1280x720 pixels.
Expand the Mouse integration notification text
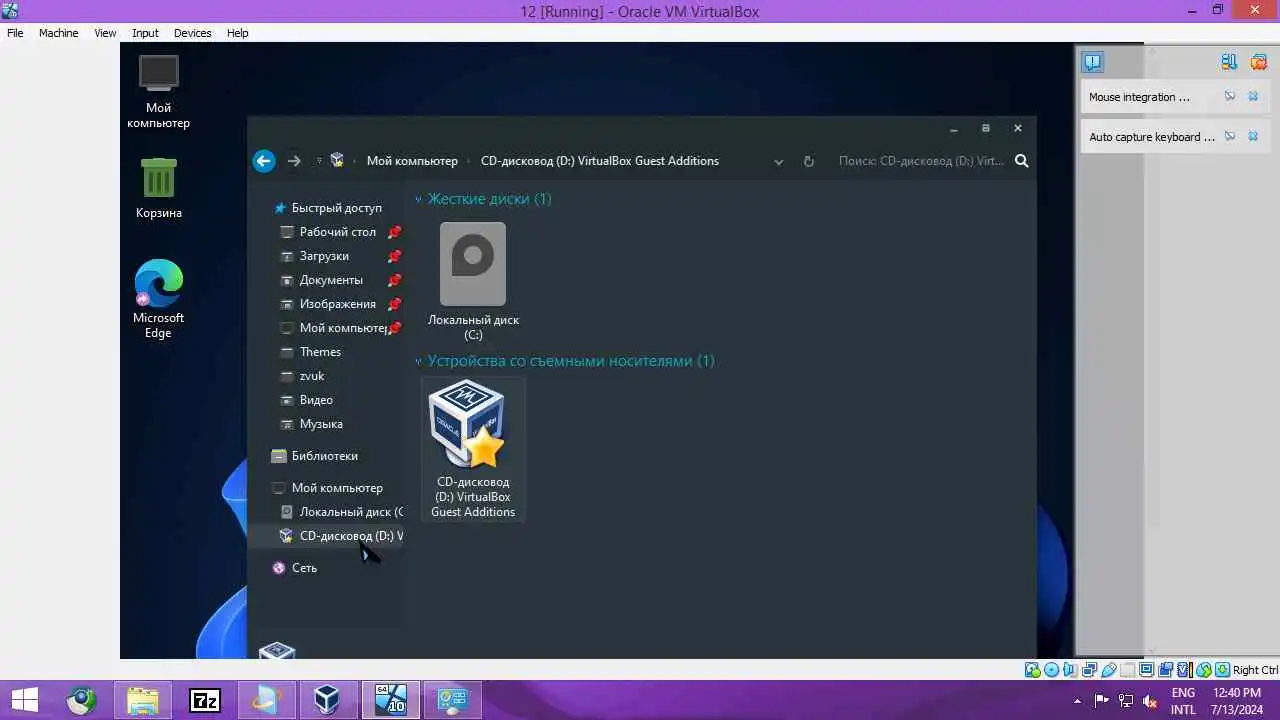1140,97
